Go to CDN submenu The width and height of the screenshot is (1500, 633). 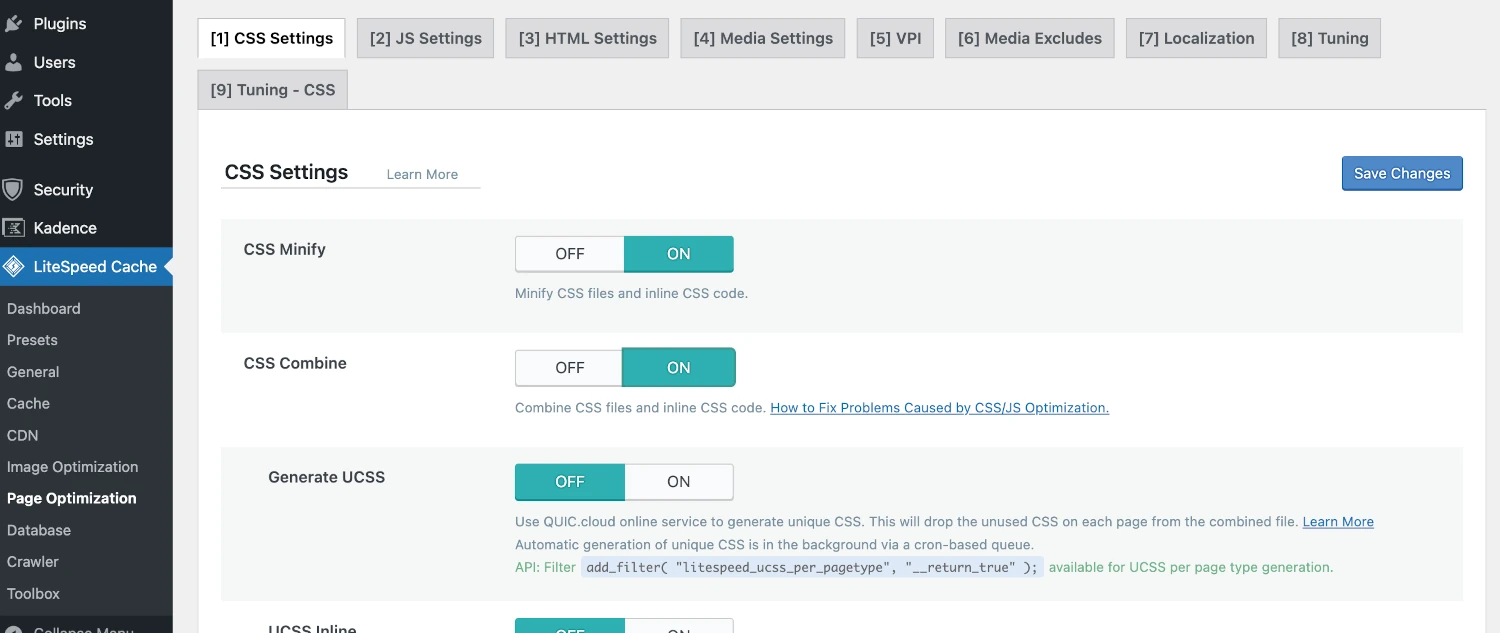(23, 435)
